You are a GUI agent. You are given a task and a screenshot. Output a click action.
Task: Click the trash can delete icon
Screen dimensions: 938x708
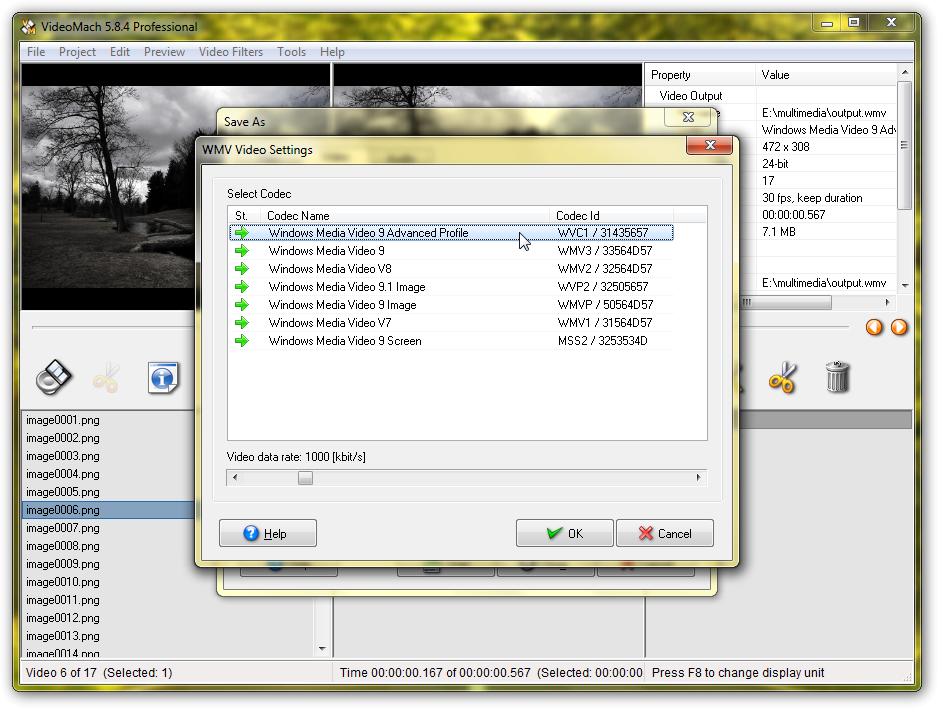click(837, 377)
